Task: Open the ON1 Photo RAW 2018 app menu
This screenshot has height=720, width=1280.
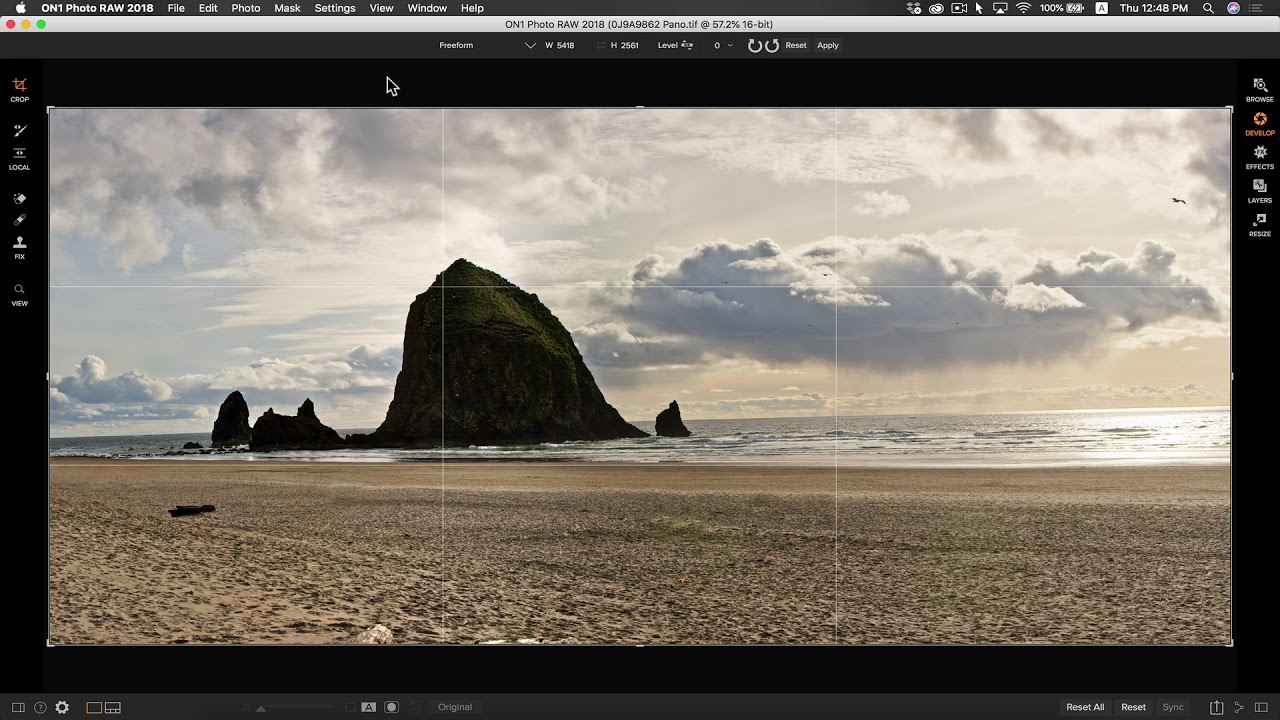Action: tap(97, 8)
